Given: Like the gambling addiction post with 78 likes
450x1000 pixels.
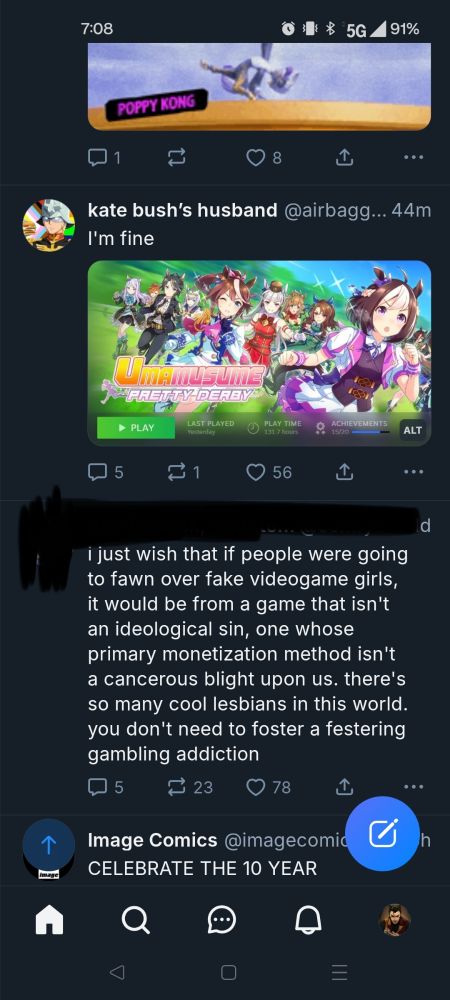Looking at the screenshot, I should (268, 787).
